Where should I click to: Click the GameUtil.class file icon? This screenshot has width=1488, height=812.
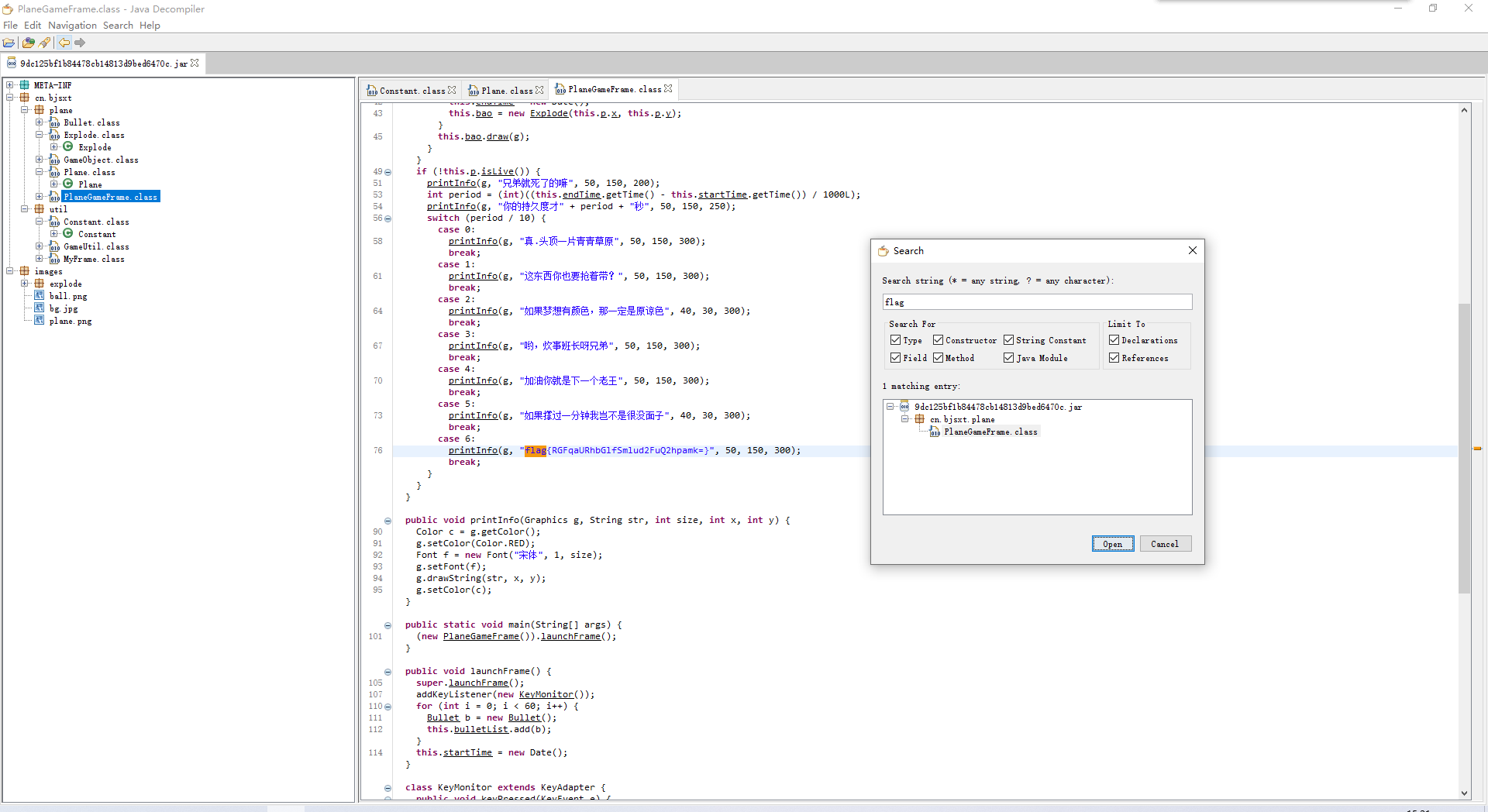54,246
